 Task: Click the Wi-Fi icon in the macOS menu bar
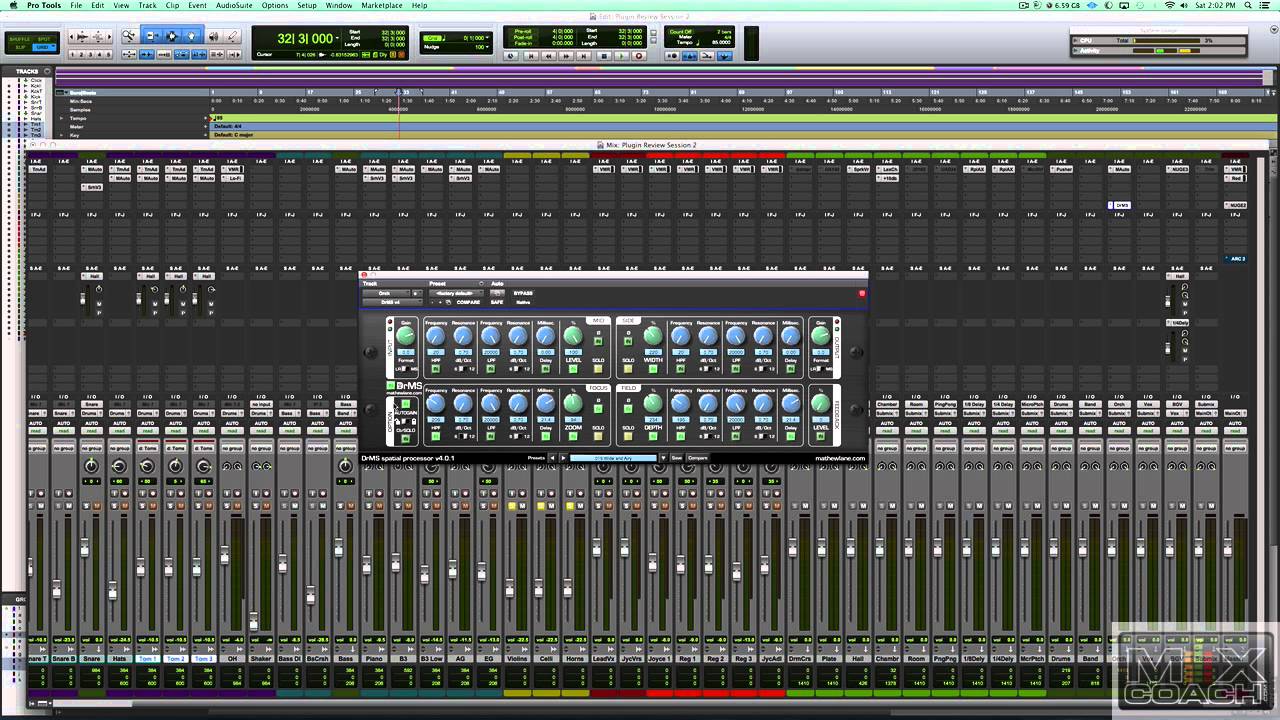pyautogui.click(x=1169, y=5)
